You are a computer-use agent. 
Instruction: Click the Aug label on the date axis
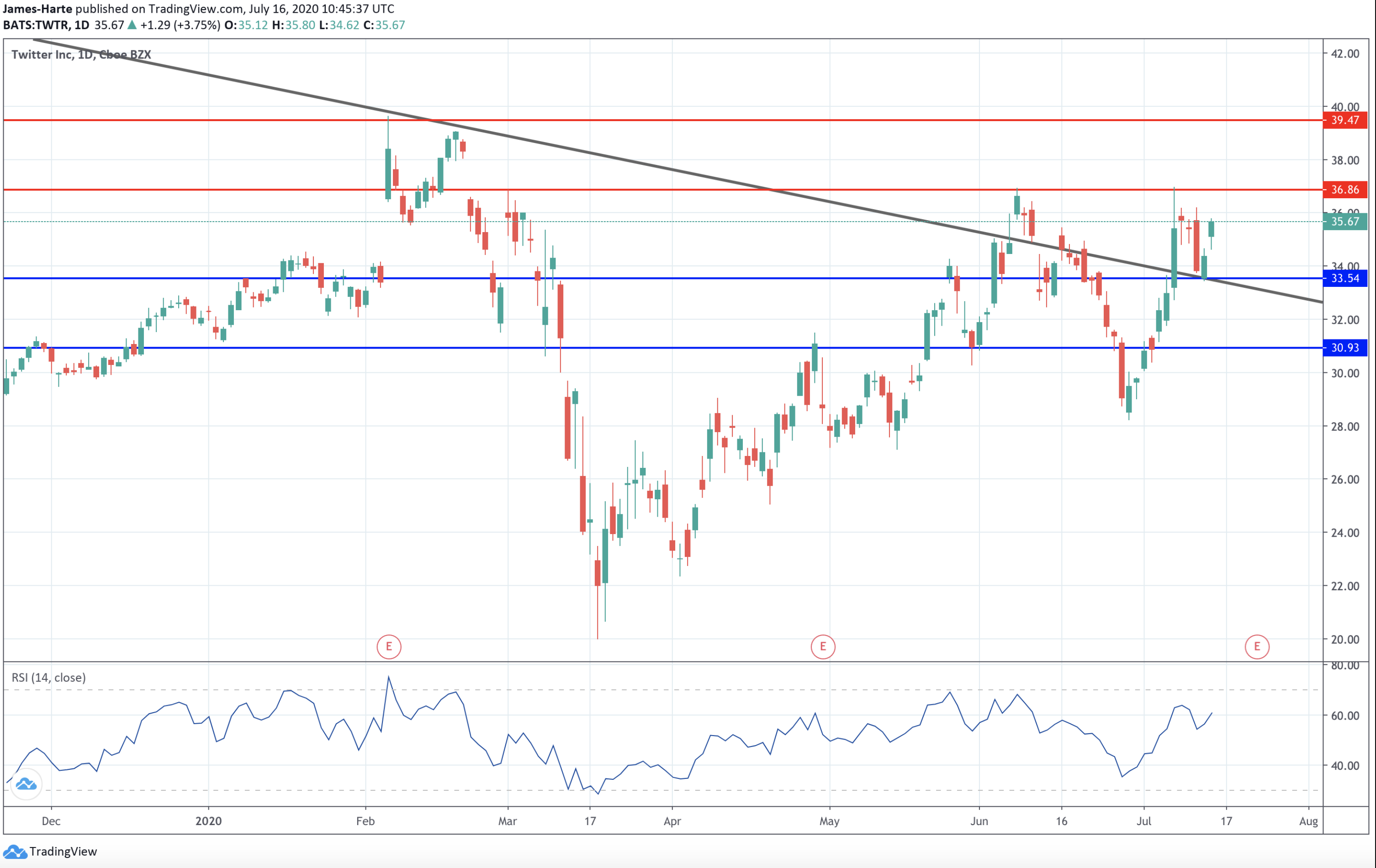coord(1308,821)
